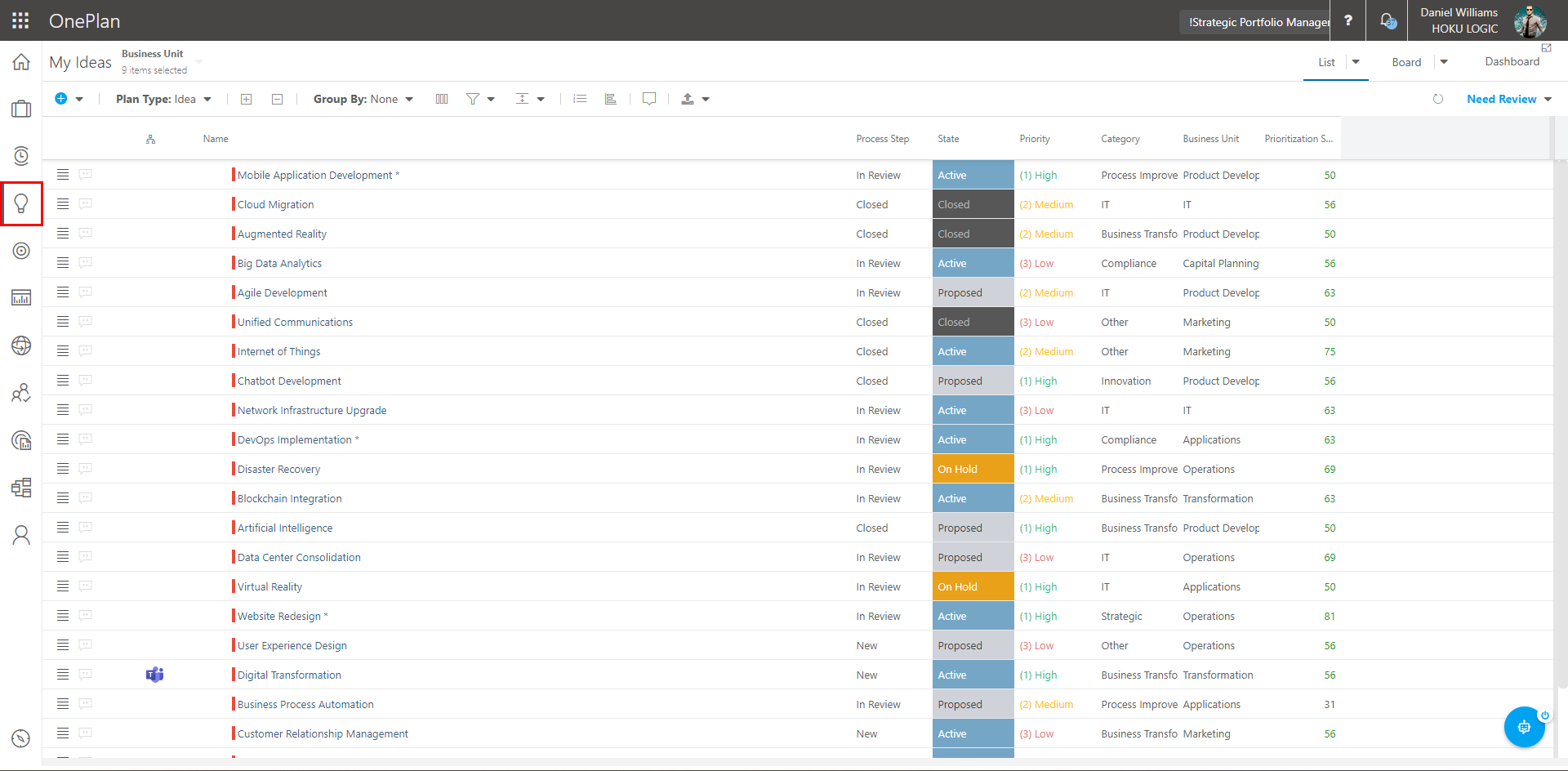The height and width of the screenshot is (771, 1568).
Task: Open the Plan Type: Idea dropdown
Action: pyautogui.click(x=163, y=99)
